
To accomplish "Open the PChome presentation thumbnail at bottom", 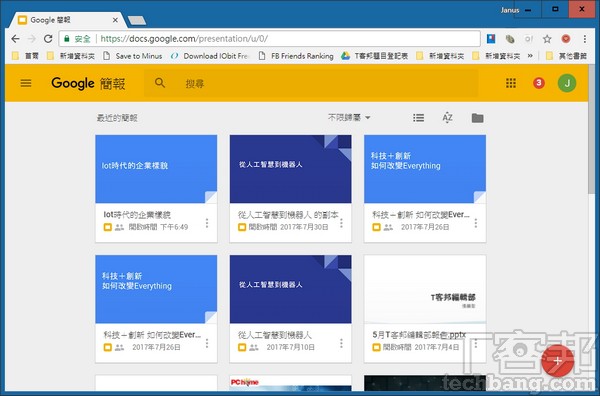I will 290,383.
